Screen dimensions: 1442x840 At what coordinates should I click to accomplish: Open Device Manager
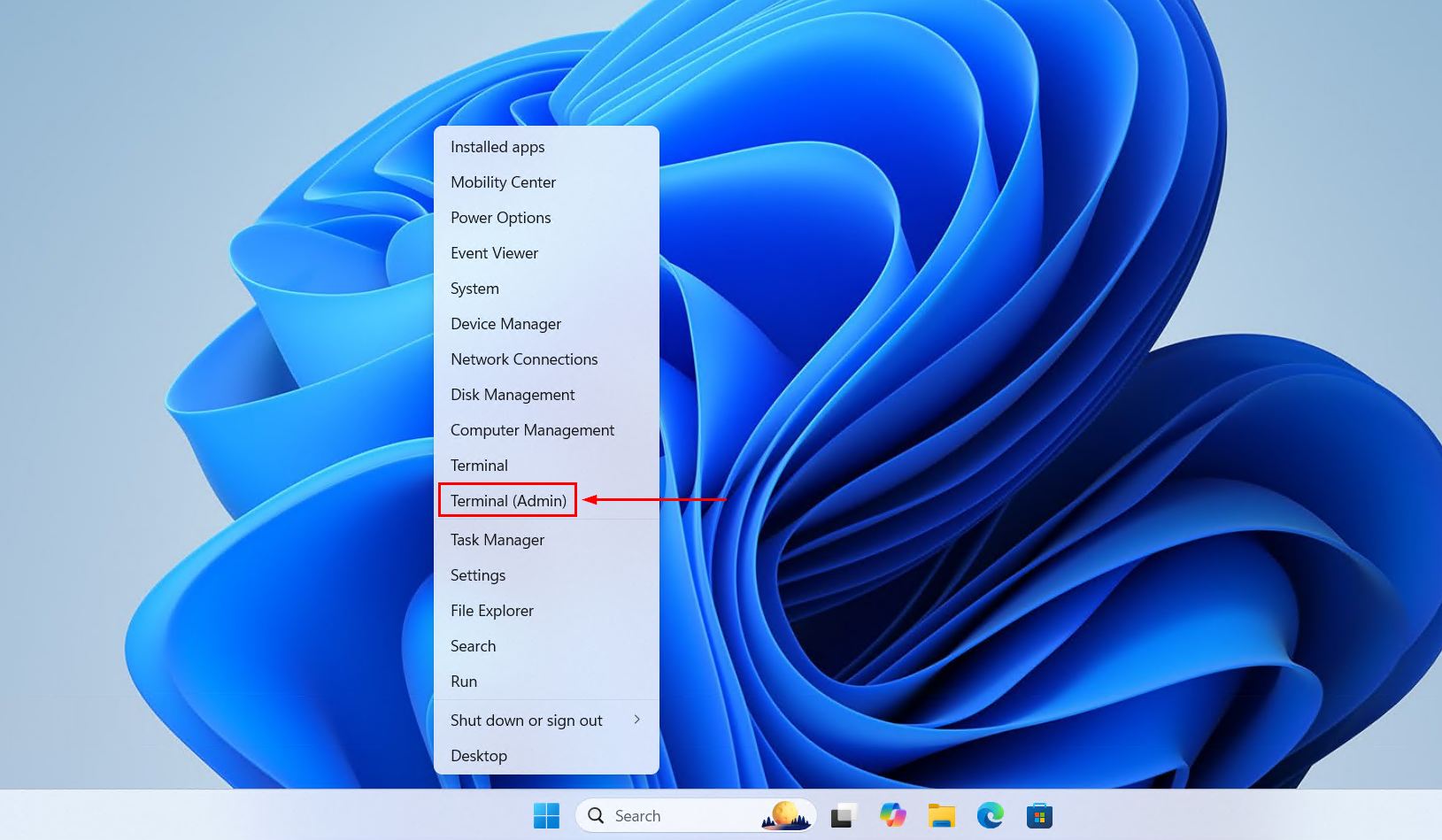[546, 324]
